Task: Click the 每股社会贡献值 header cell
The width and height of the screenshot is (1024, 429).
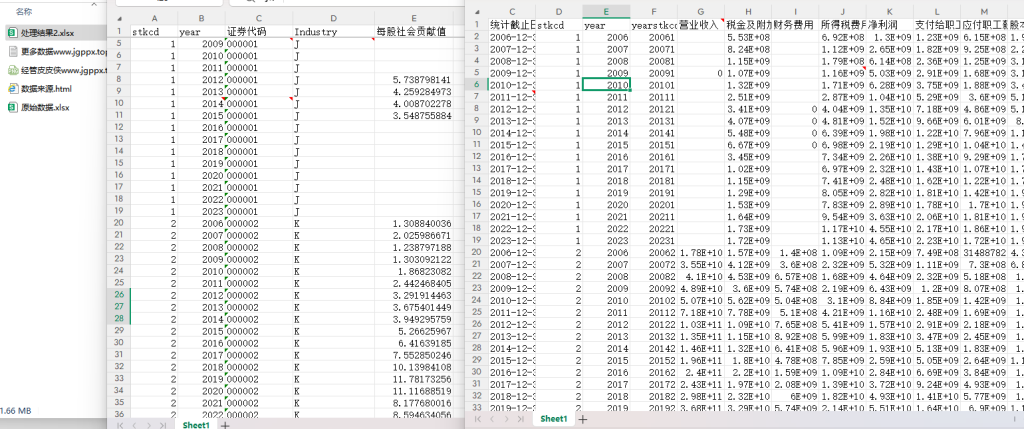Action: [411, 31]
